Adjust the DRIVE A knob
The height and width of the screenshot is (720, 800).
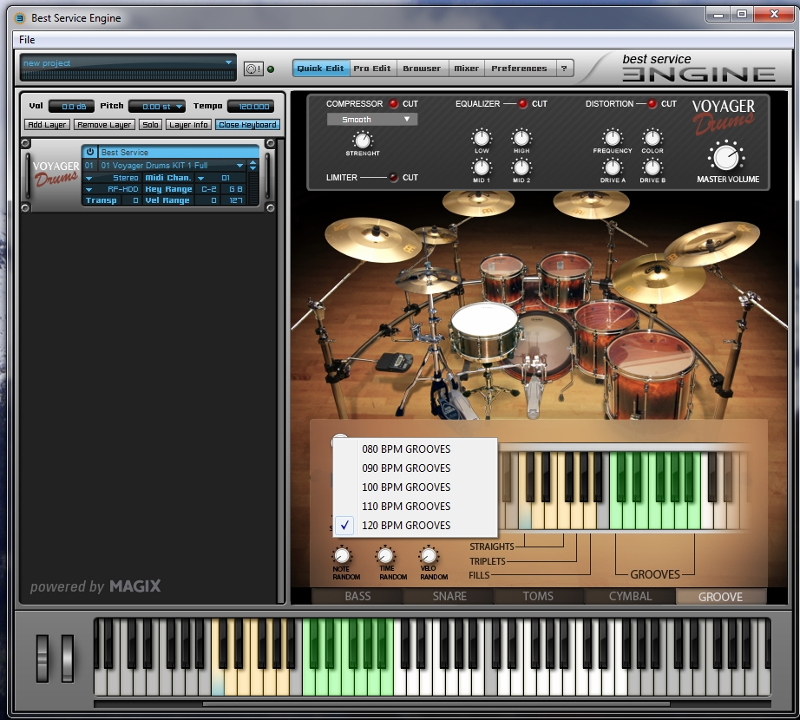click(612, 167)
